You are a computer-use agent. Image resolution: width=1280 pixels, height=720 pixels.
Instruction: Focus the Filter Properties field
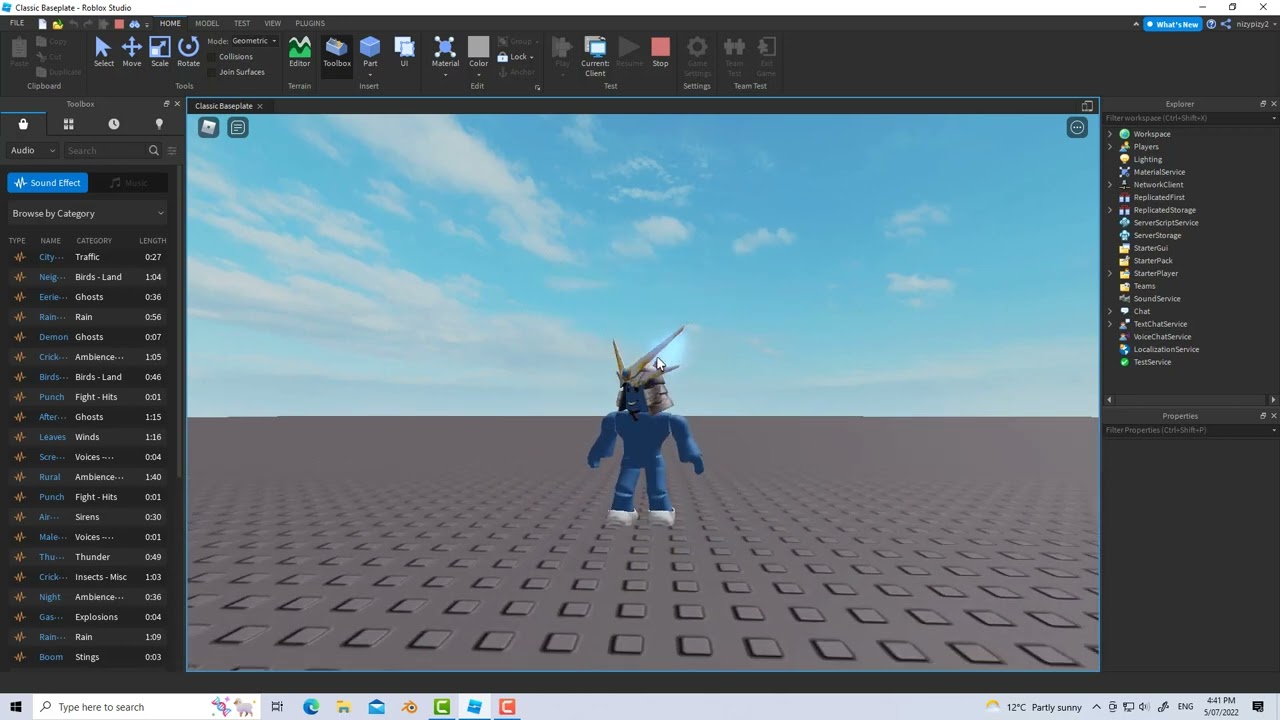[1186, 430]
